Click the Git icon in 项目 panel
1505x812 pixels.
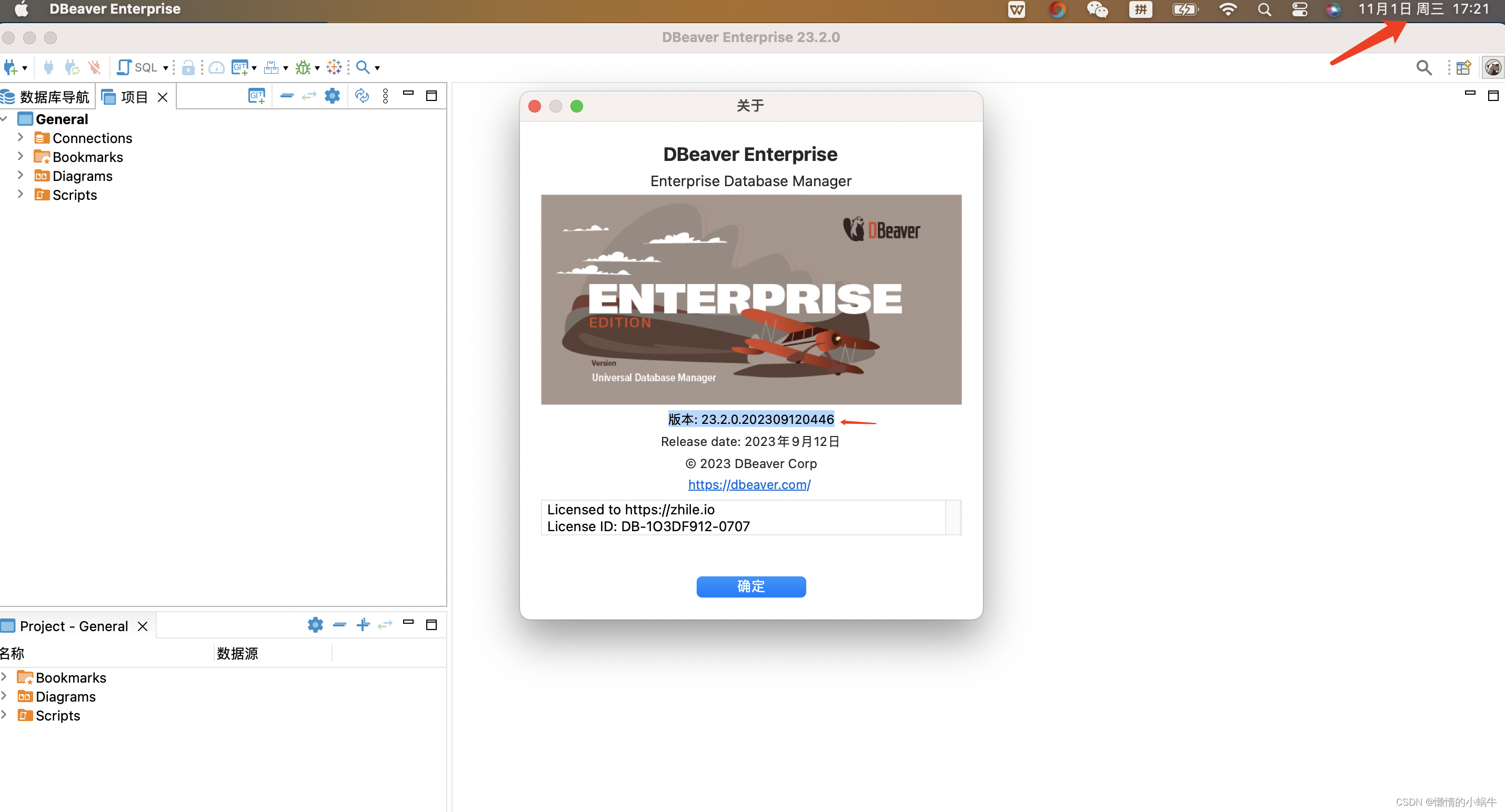point(256,96)
